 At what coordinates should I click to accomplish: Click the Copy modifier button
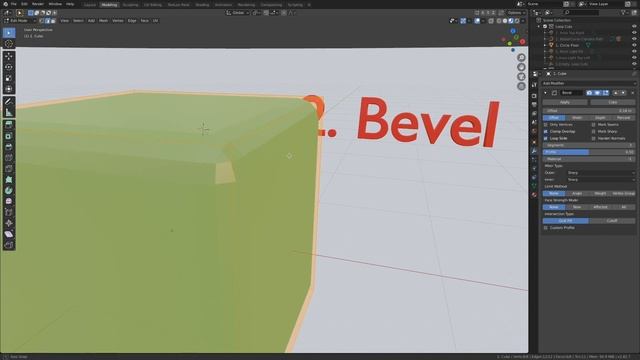[612, 102]
